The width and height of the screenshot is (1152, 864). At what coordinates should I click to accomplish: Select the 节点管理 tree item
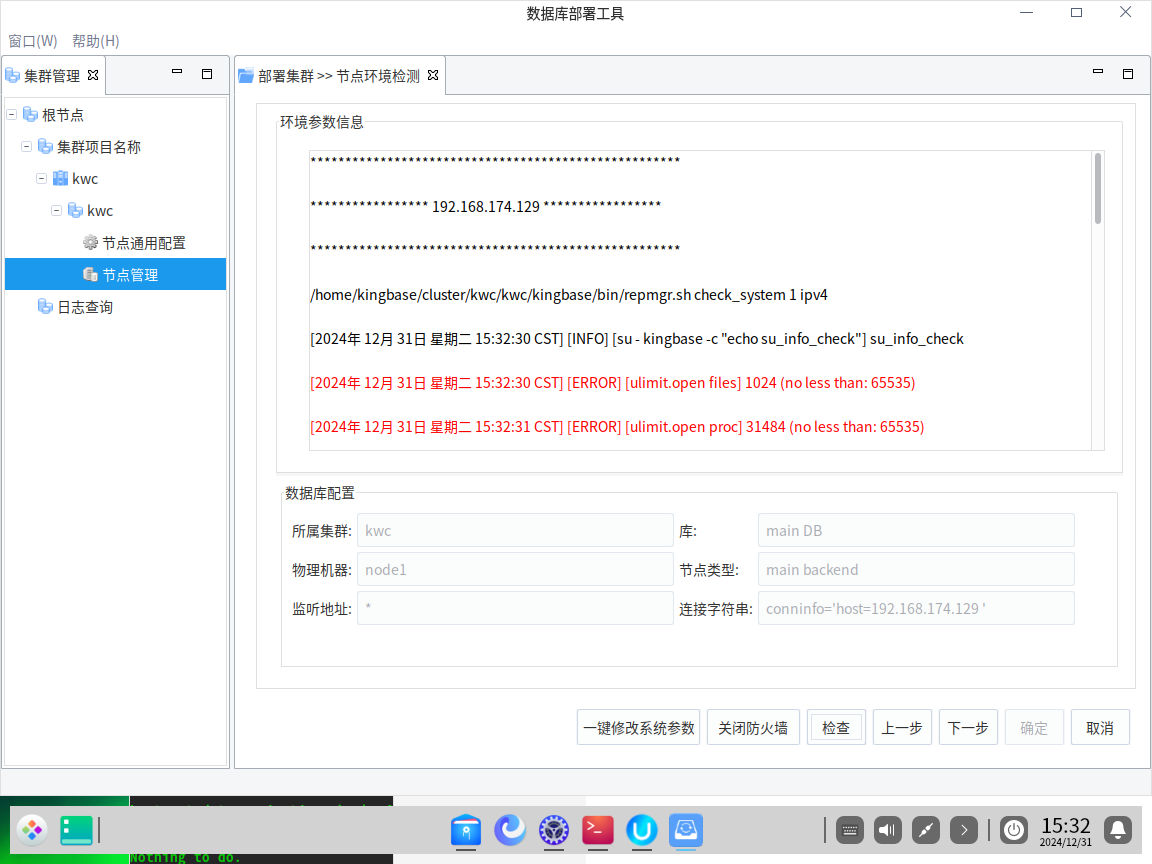pos(130,275)
